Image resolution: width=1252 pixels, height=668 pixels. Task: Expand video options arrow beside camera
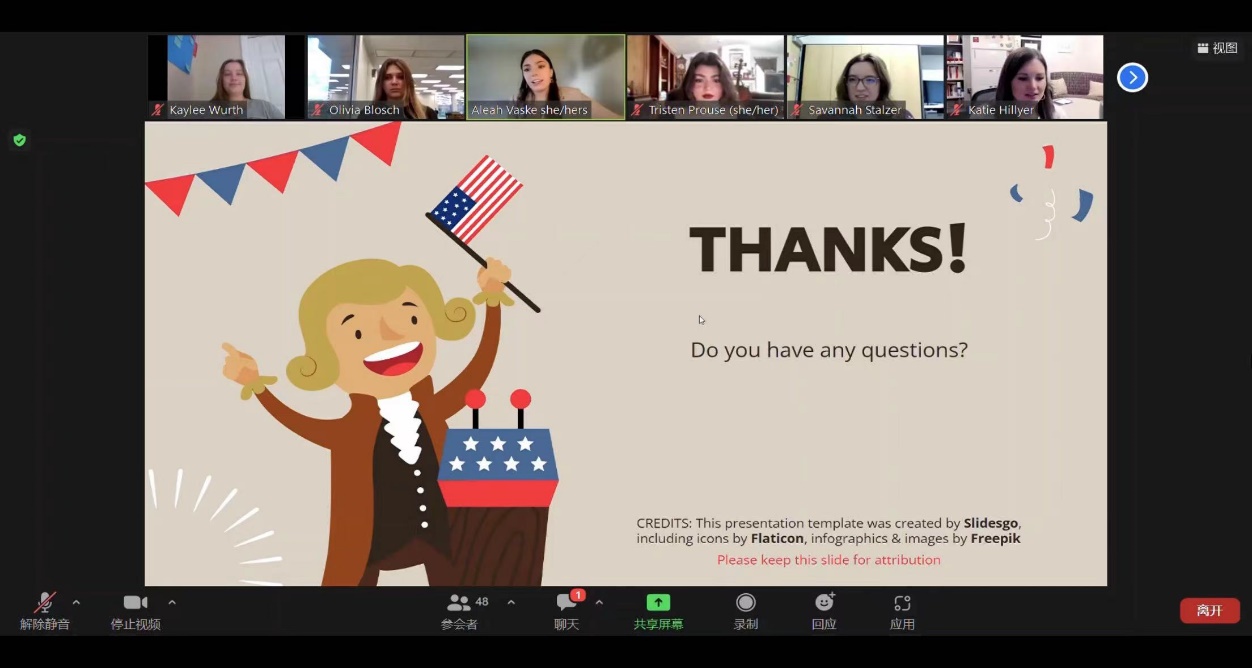pyautogui.click(x=172, y=602)
